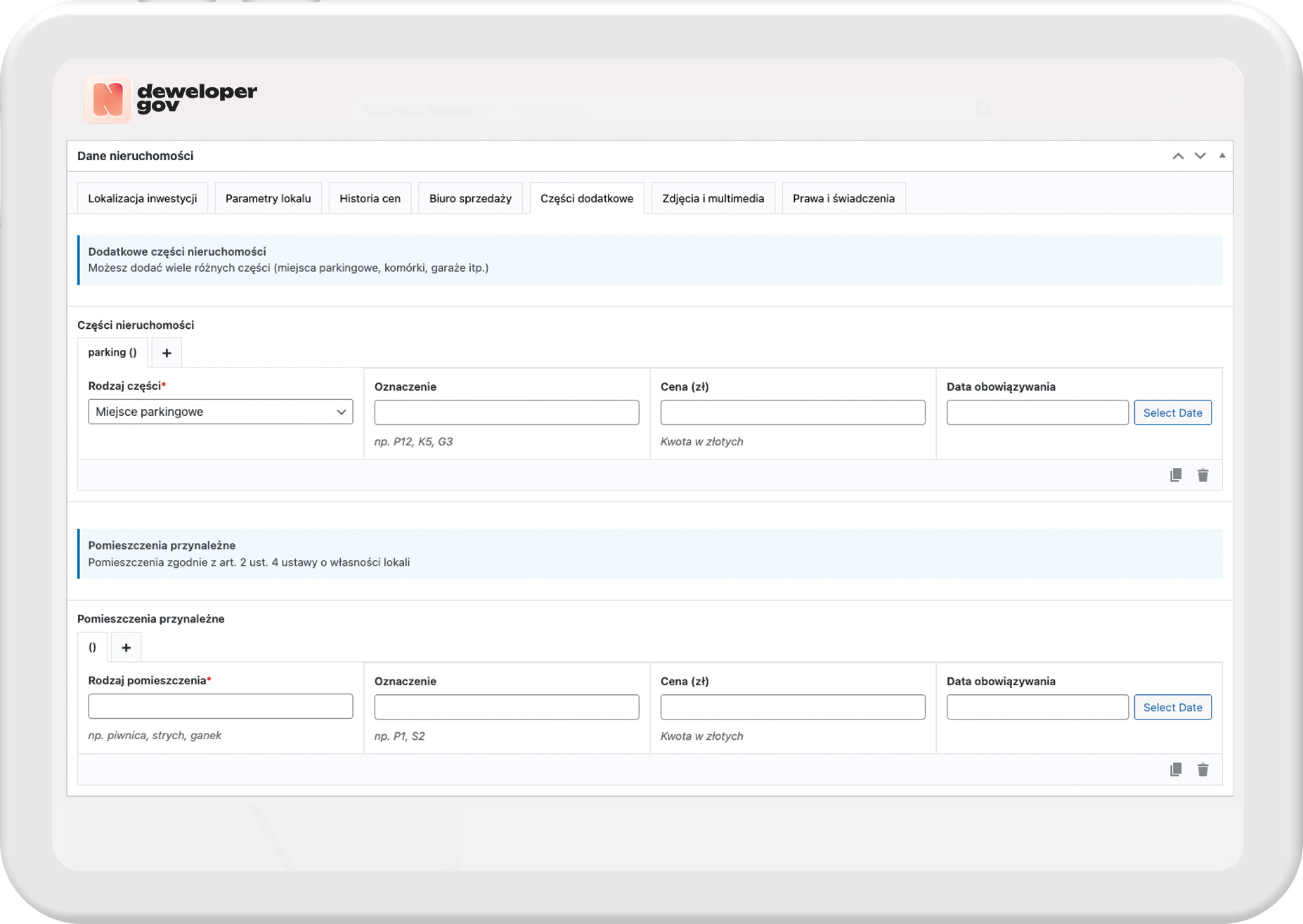Delete the Pomieszczenia przynależne row
The height and width of the screenshot is (924, 1303).
coord(1202,770)
